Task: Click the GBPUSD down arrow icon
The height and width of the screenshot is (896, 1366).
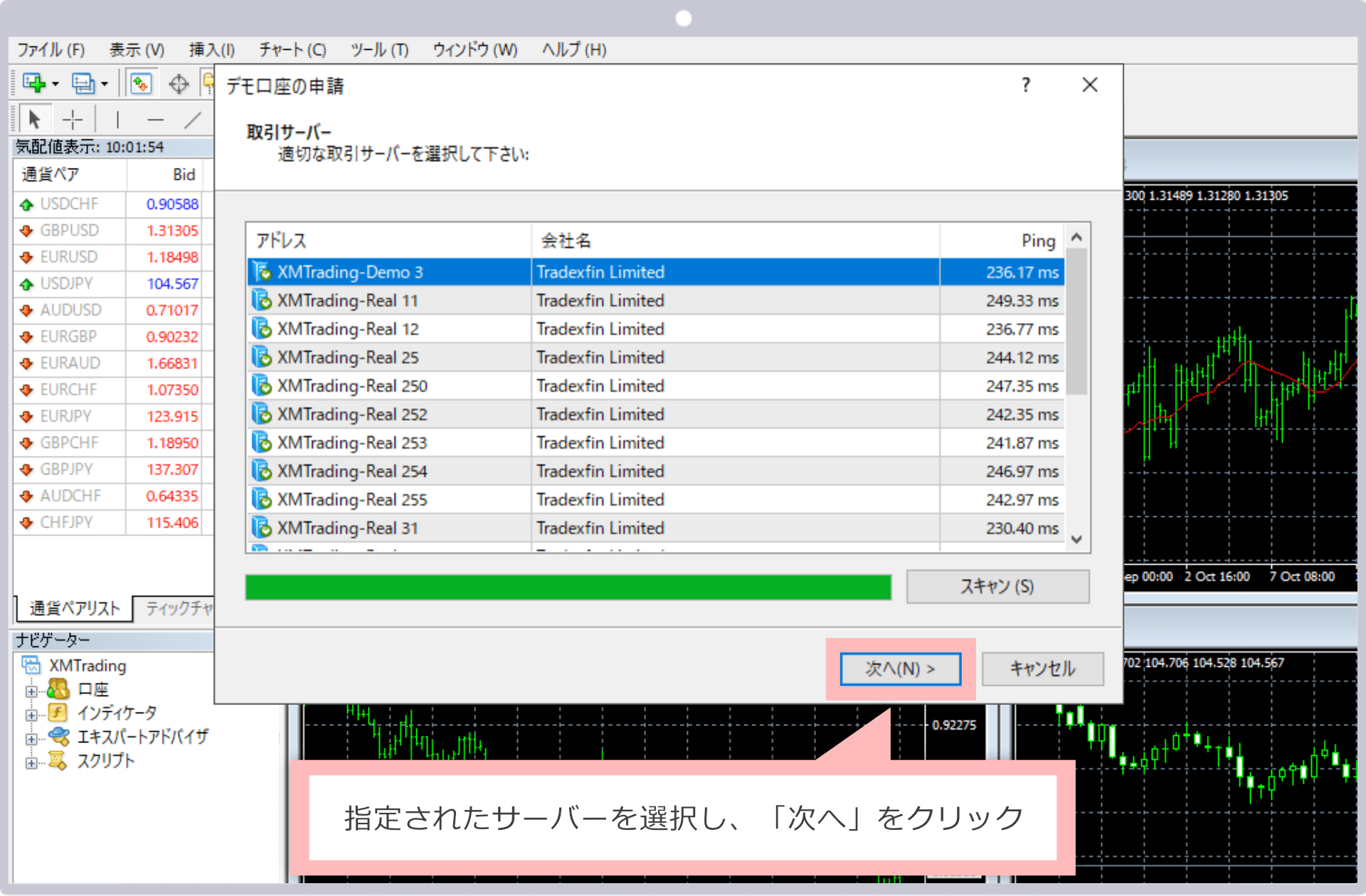Action: click(27, 230)
